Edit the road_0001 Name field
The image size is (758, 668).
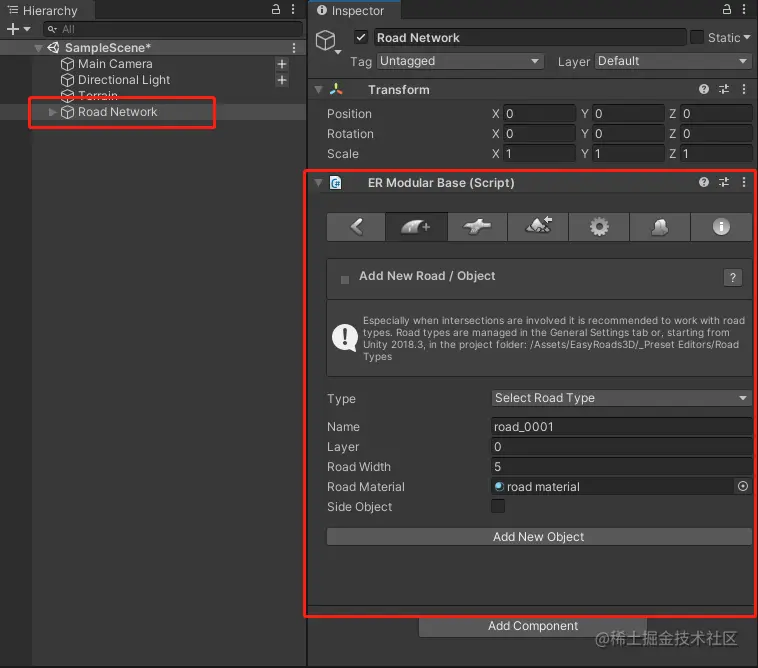[621, 426]
